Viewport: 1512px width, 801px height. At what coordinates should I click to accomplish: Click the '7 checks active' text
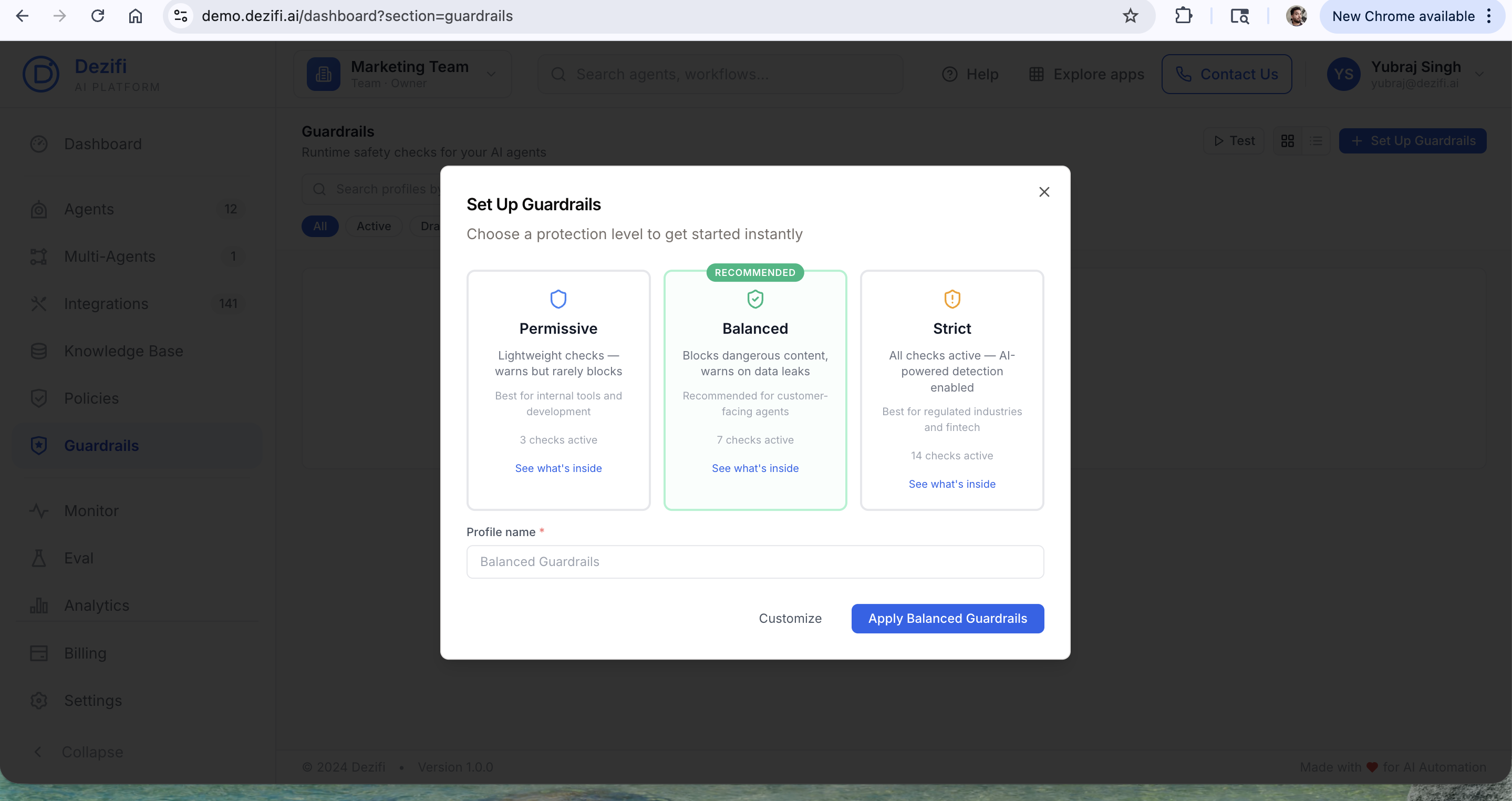click(755, 440)
